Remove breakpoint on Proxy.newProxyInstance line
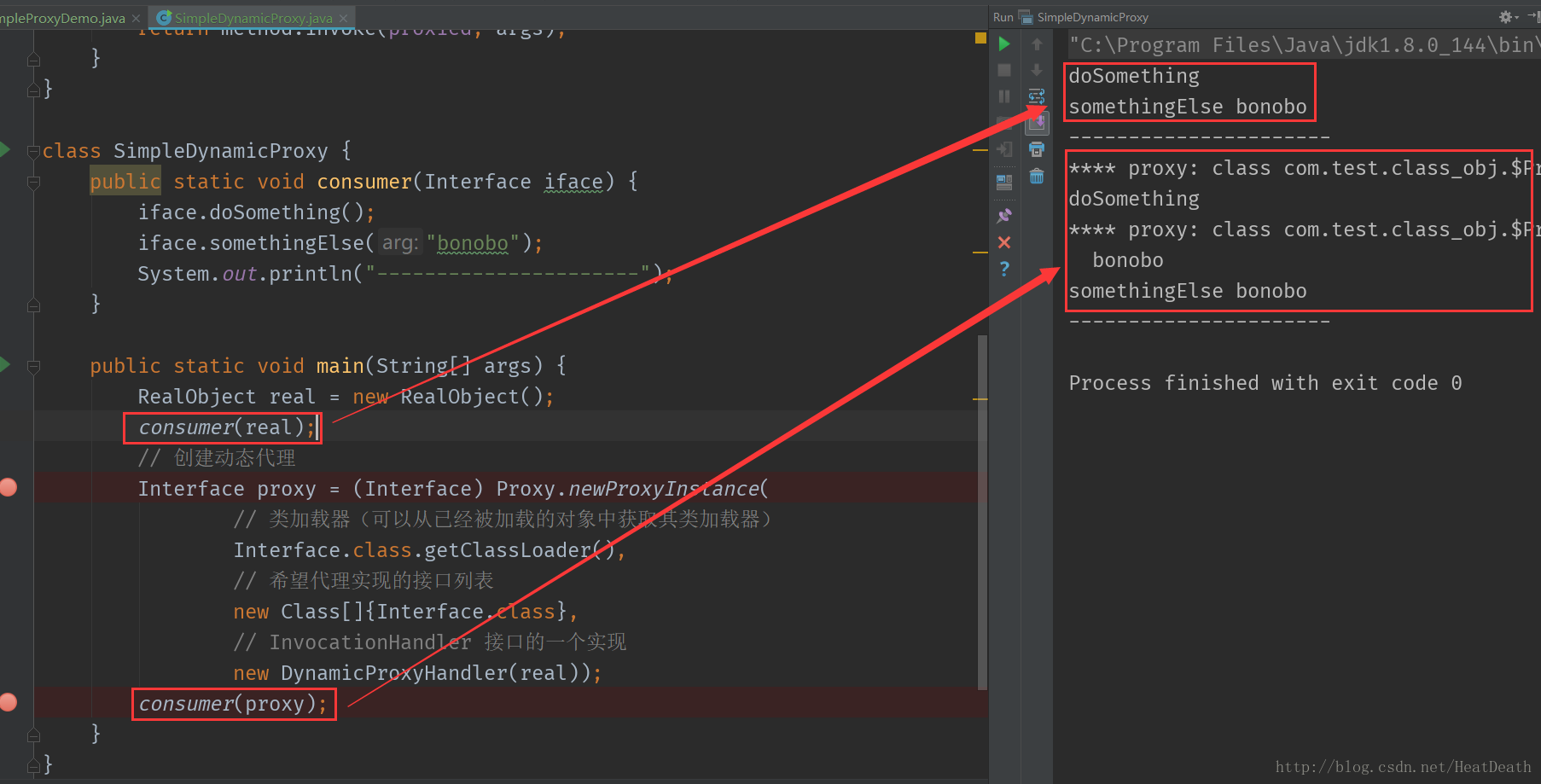 9,487
